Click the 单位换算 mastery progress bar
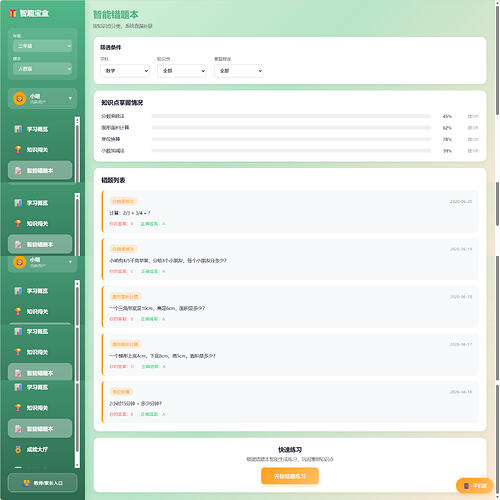 click(x=291, y=139)
